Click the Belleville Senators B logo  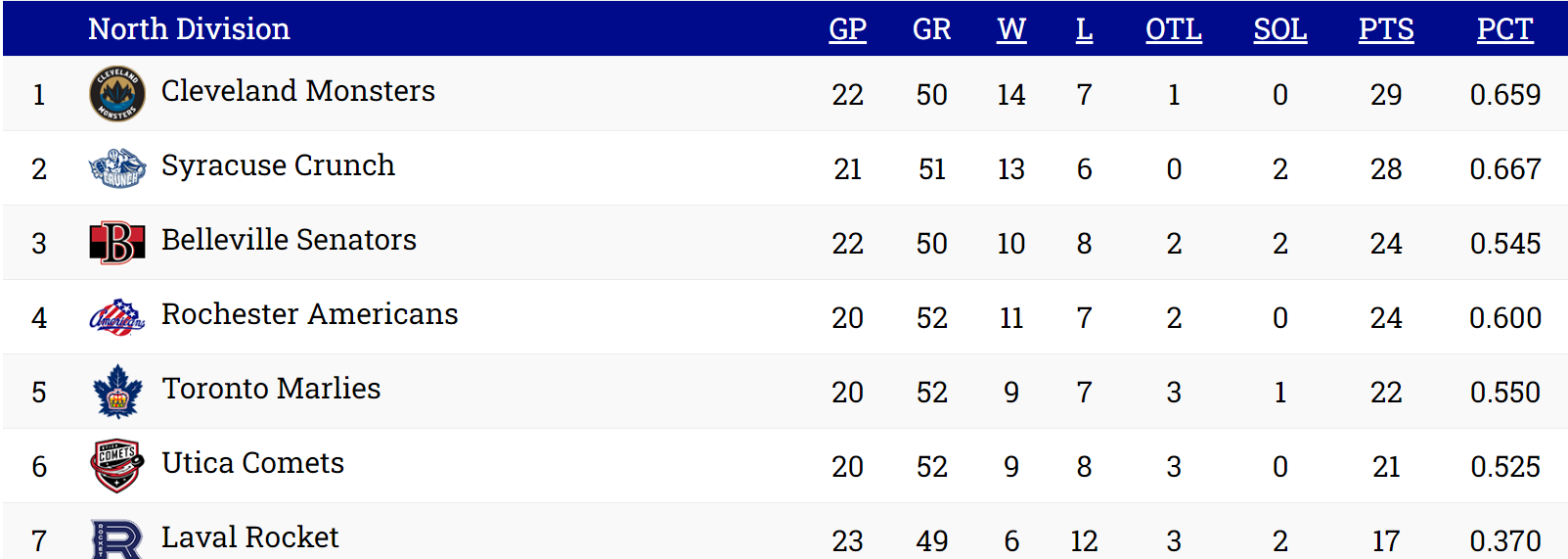pos(117,243)
